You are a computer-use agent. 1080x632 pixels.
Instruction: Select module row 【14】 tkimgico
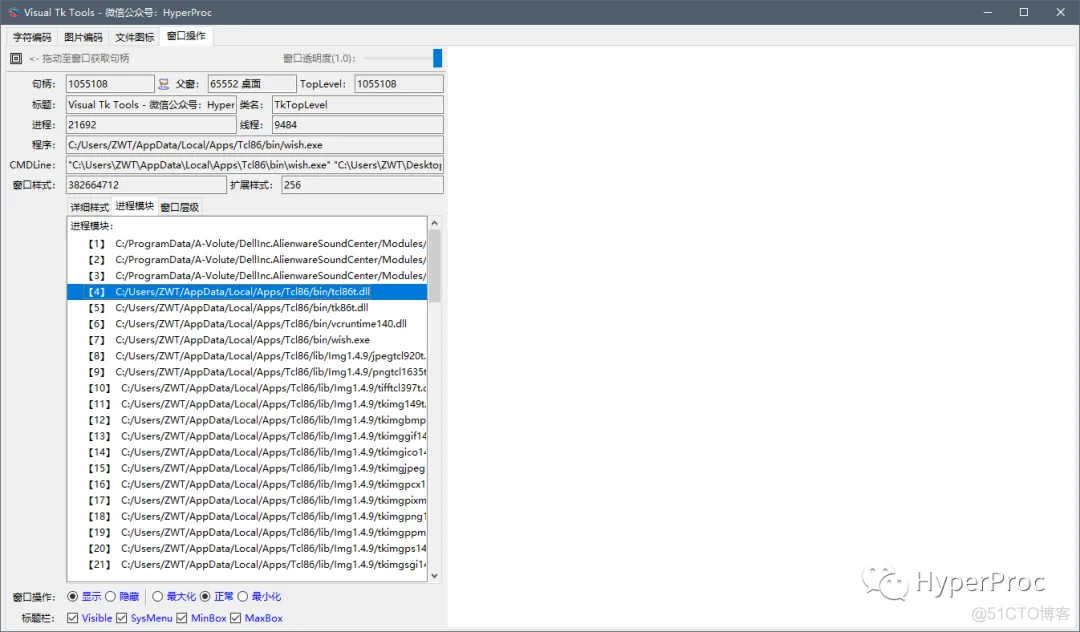(247, 452)
